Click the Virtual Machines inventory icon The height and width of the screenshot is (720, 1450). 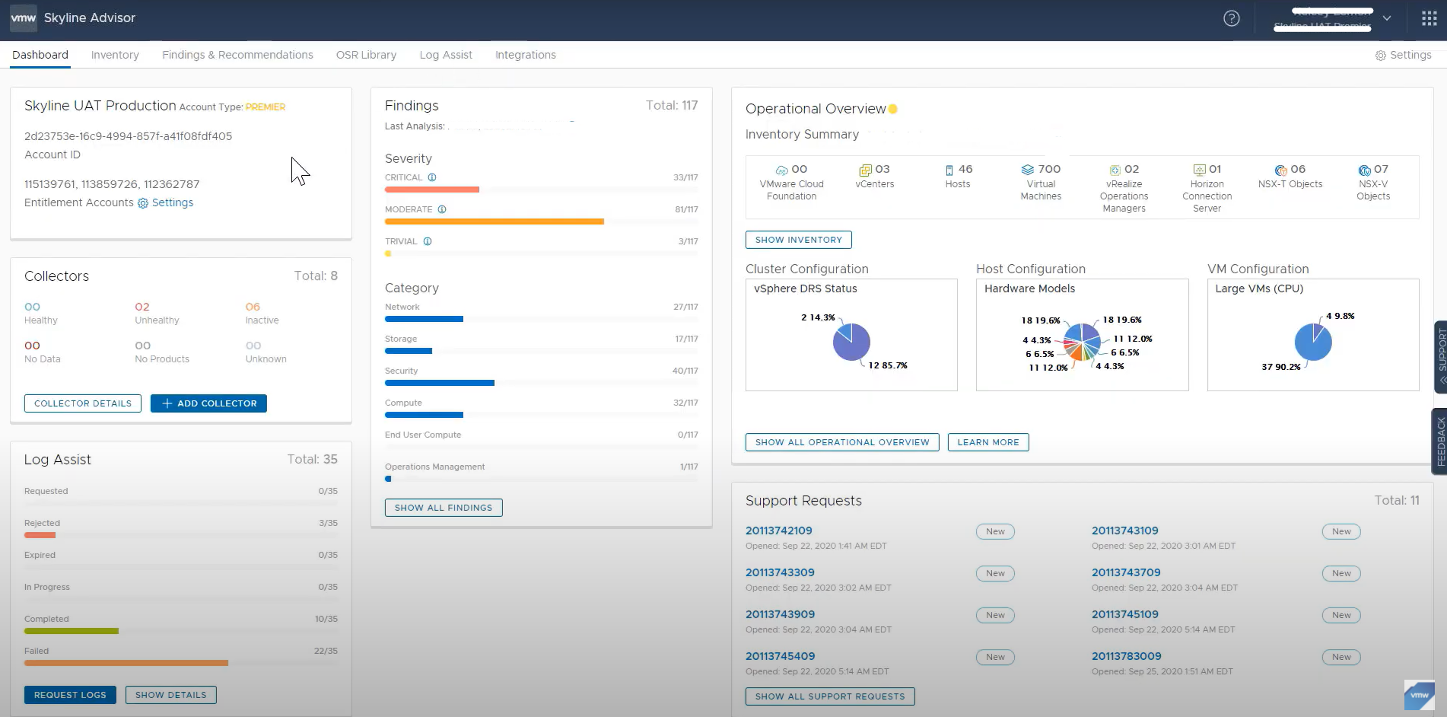click(1027, 171)
